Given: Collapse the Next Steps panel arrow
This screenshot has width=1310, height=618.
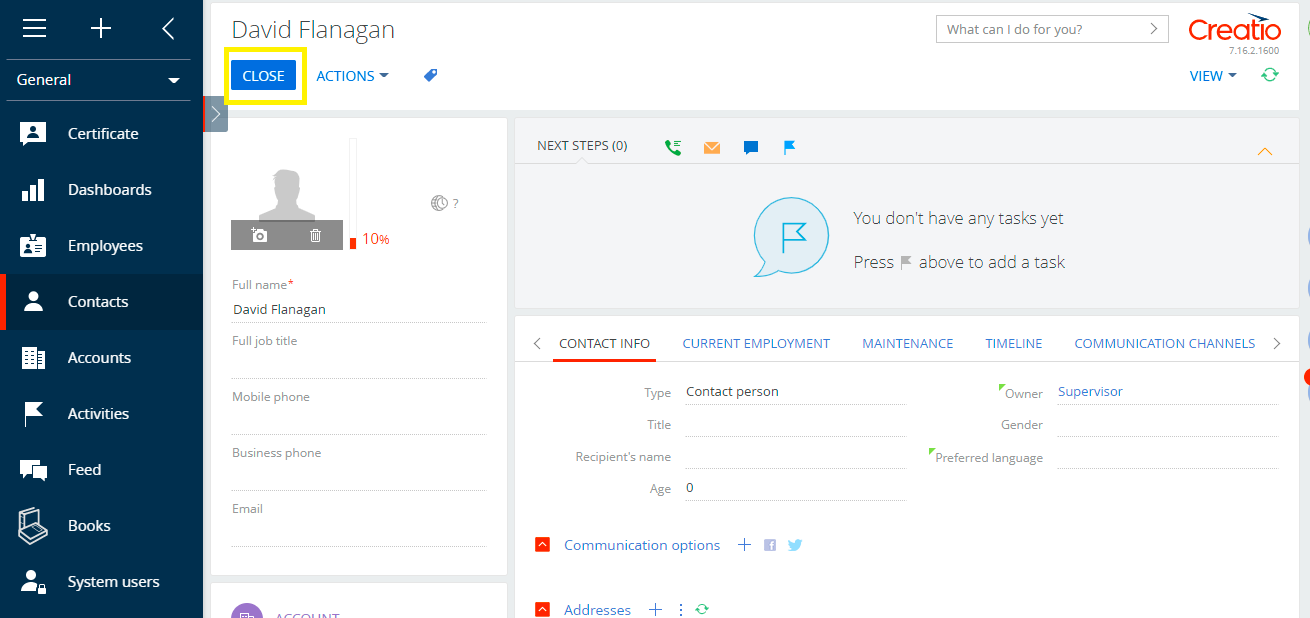Looking at the screenshot, I should click(x=1264, y=152).
